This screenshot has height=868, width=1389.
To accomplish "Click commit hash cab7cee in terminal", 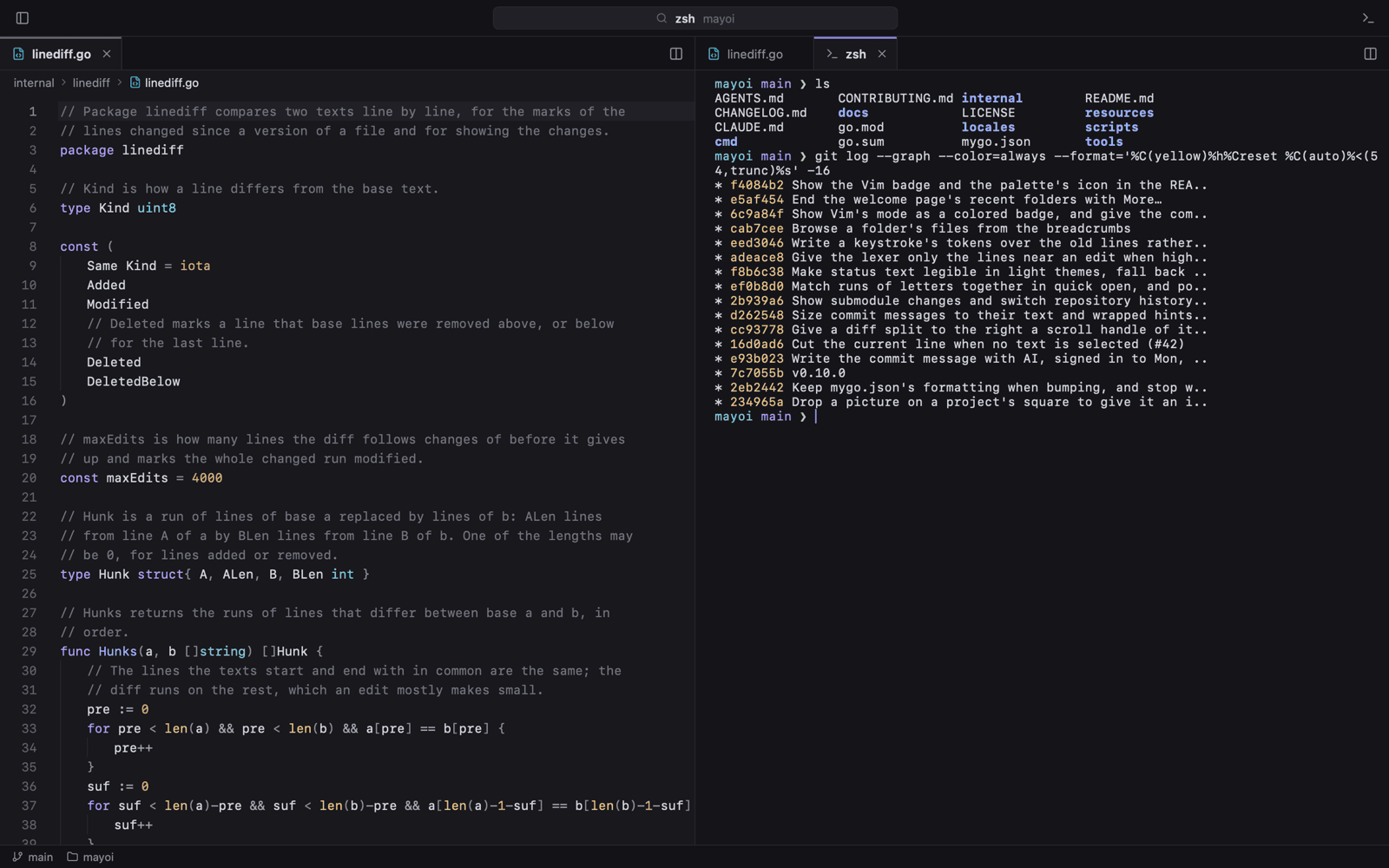I will point(757,228).
